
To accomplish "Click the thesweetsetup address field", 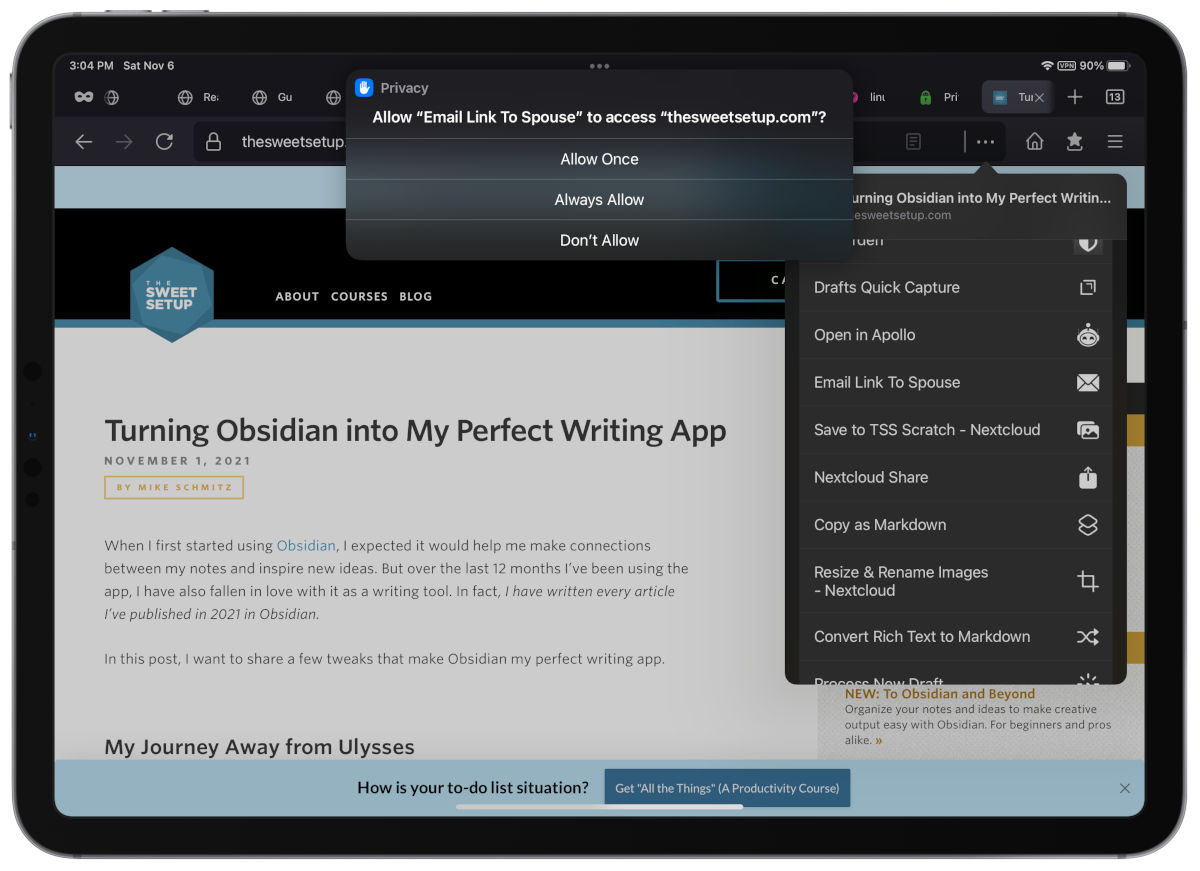I will coord(293,142).
